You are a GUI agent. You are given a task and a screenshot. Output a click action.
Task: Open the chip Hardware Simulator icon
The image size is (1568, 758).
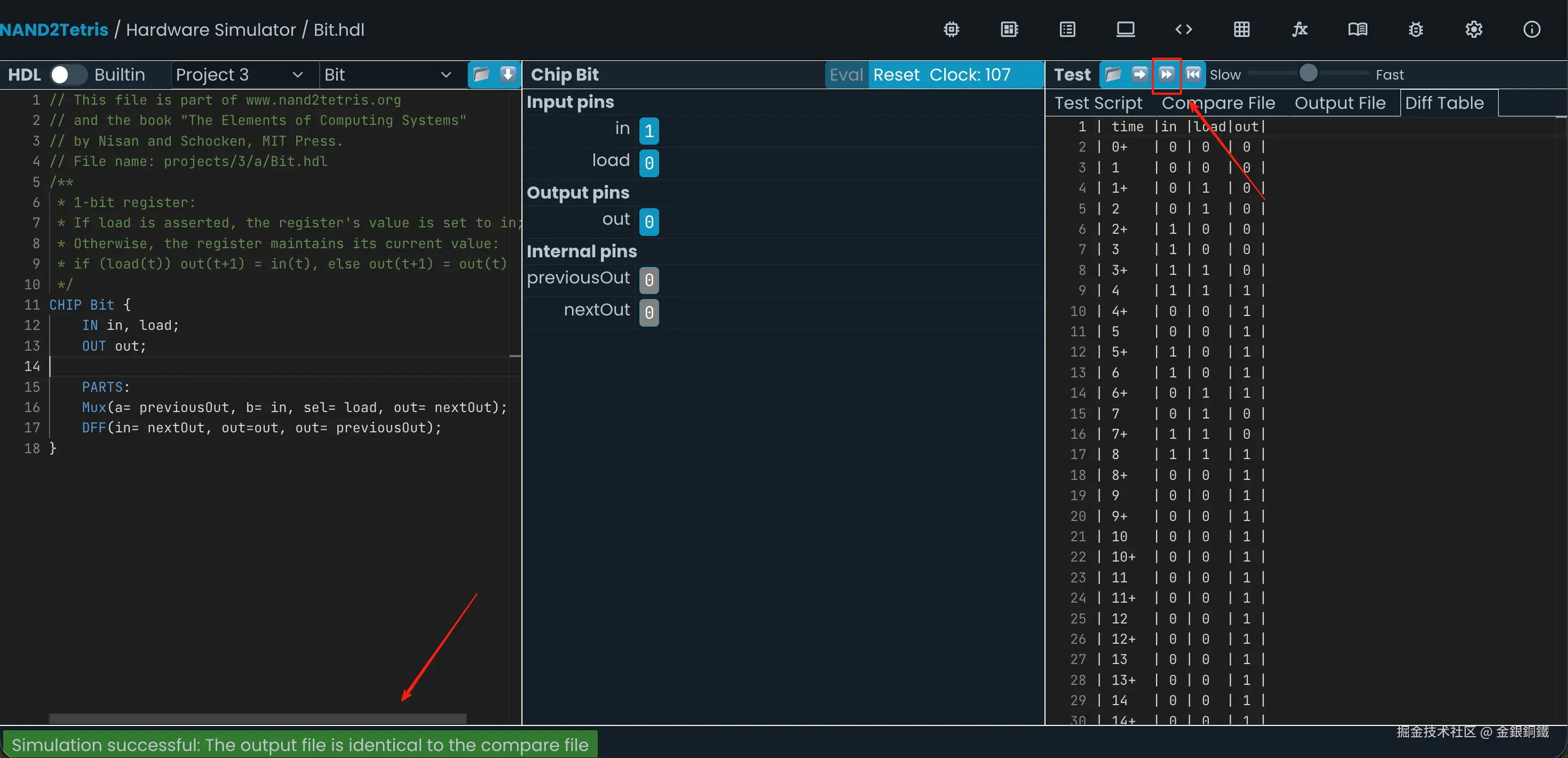click(x=952, y=29)
